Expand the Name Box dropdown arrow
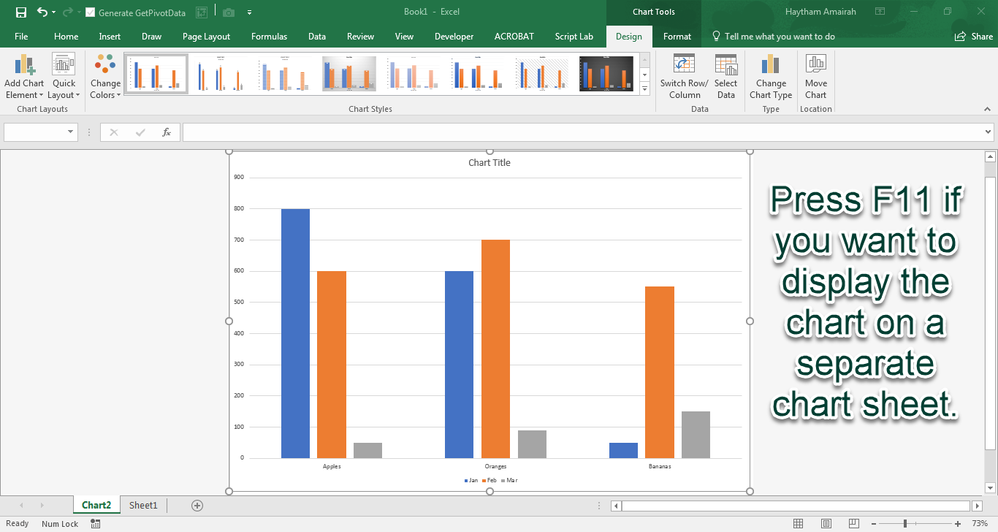Viewport: 998px width, 532px height. pos(70,132)
